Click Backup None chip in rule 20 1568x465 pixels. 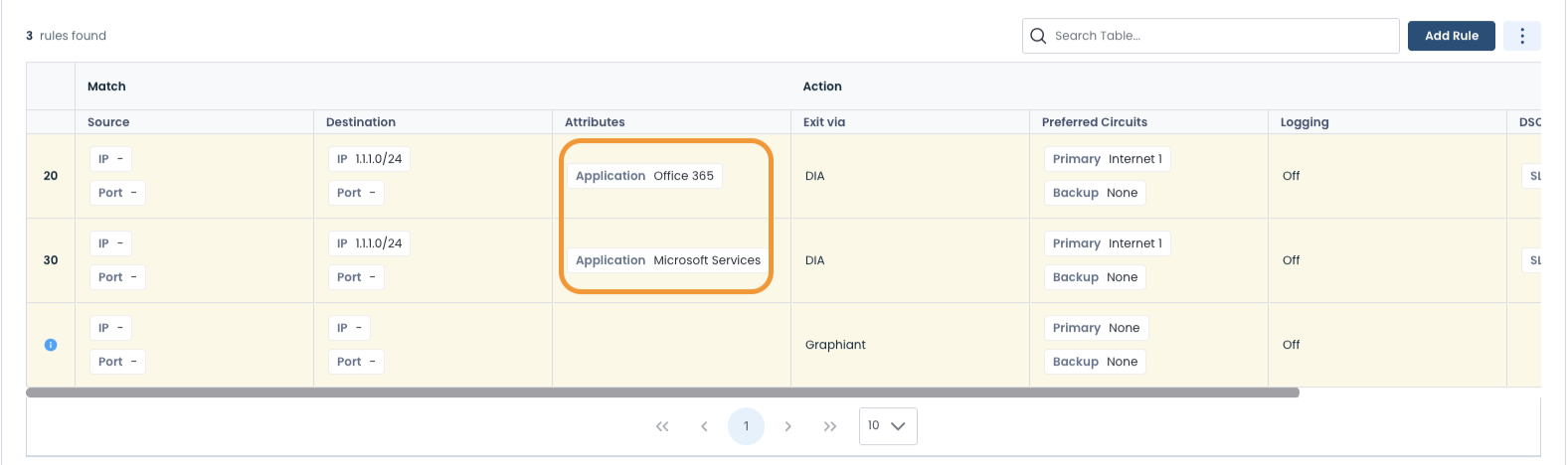pos(1095,193)
